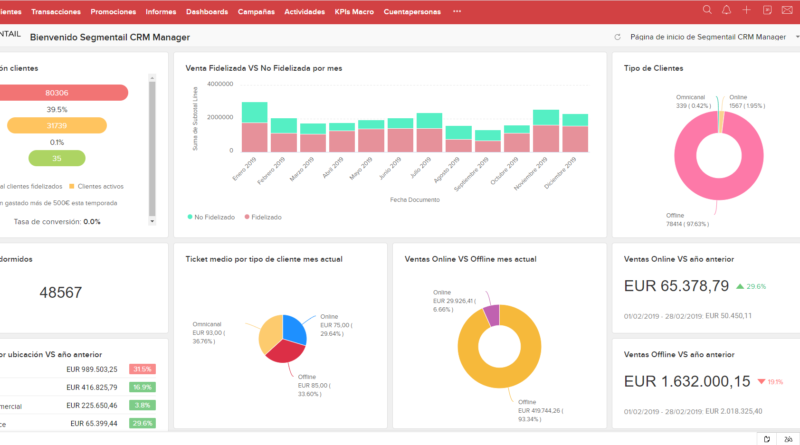Click the plus icon to create record
The width and height of the screenshot is (800, 445).
pos(745,10)
